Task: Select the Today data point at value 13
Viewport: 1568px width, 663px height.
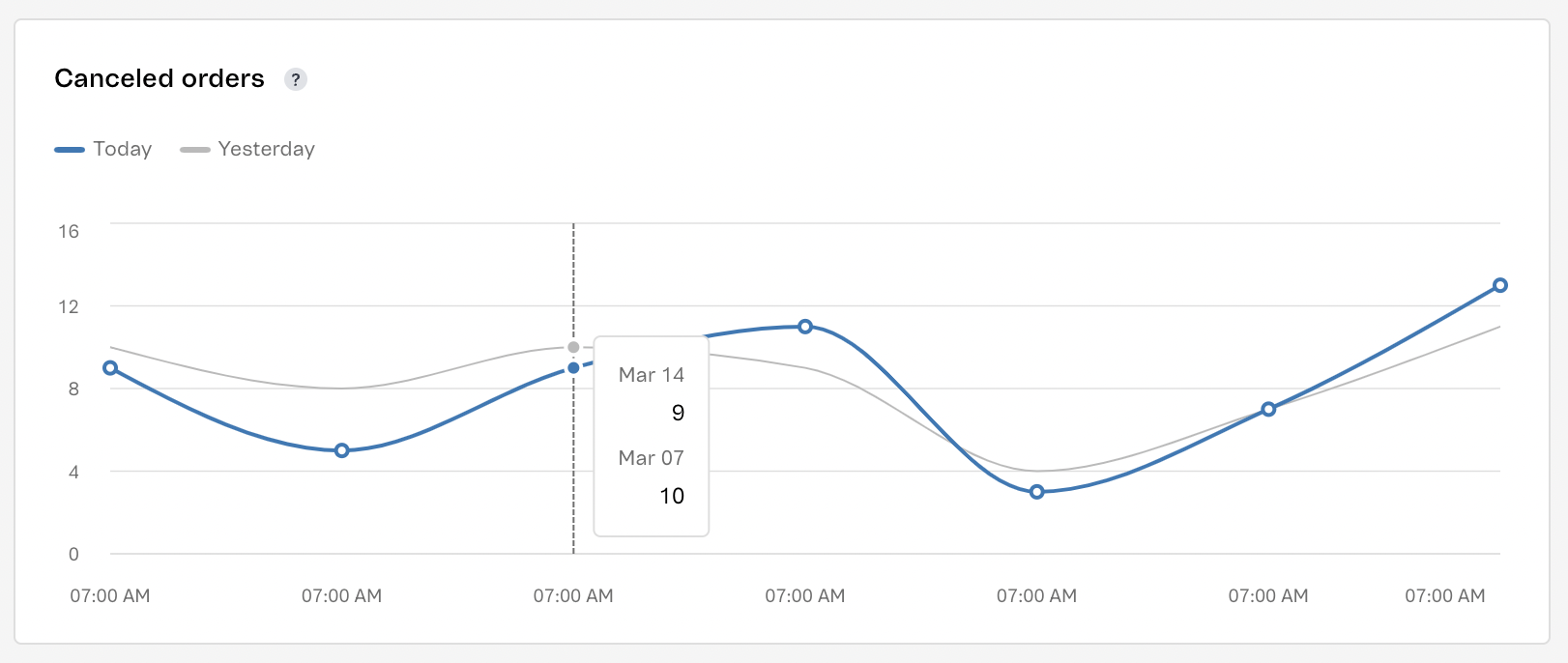Action: click(x=1499, y=285)
